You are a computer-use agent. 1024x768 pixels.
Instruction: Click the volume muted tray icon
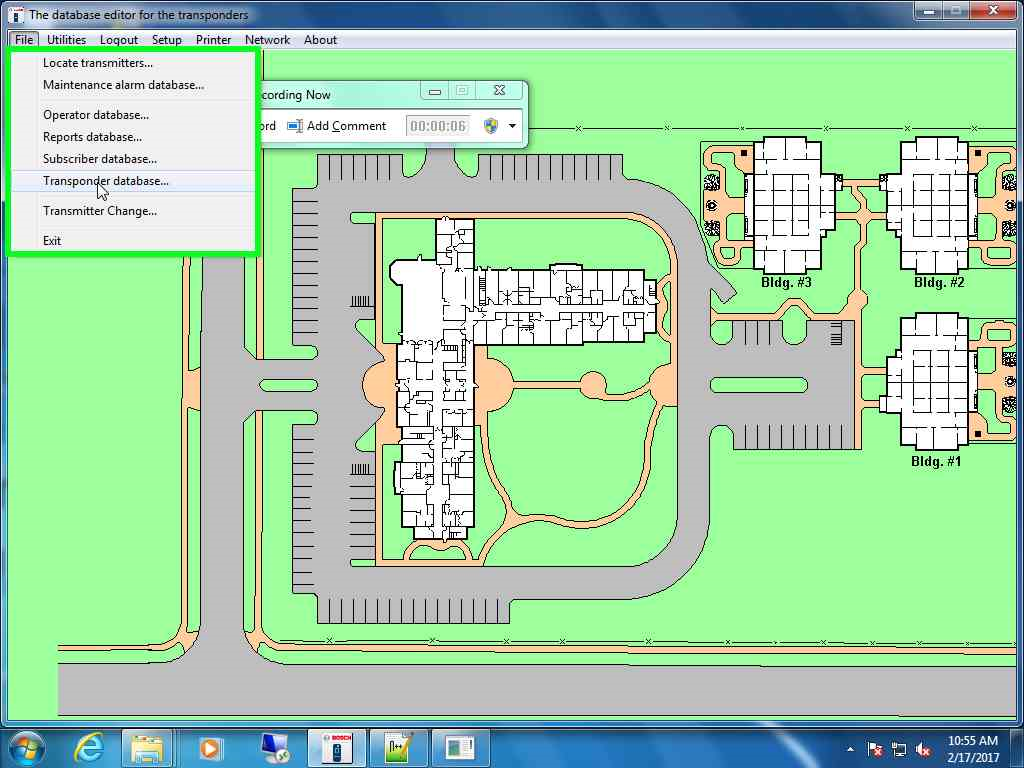pyautogui.click(x=923, y=749)
